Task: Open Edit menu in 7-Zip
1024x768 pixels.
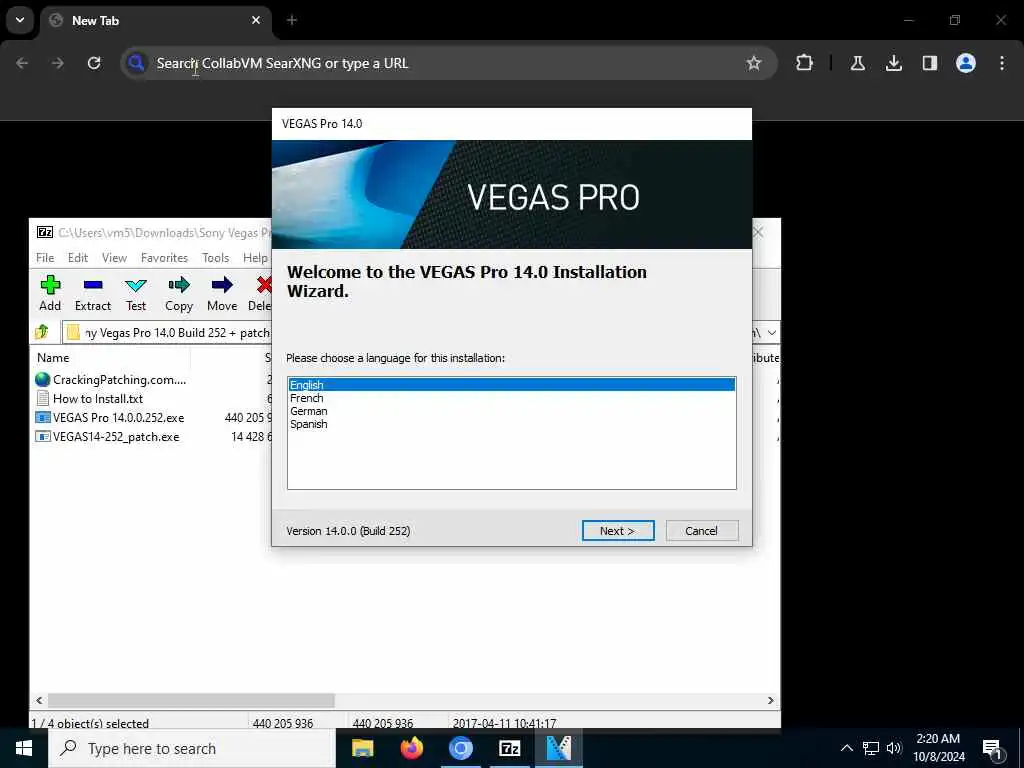Action: [x=78, y=258]
